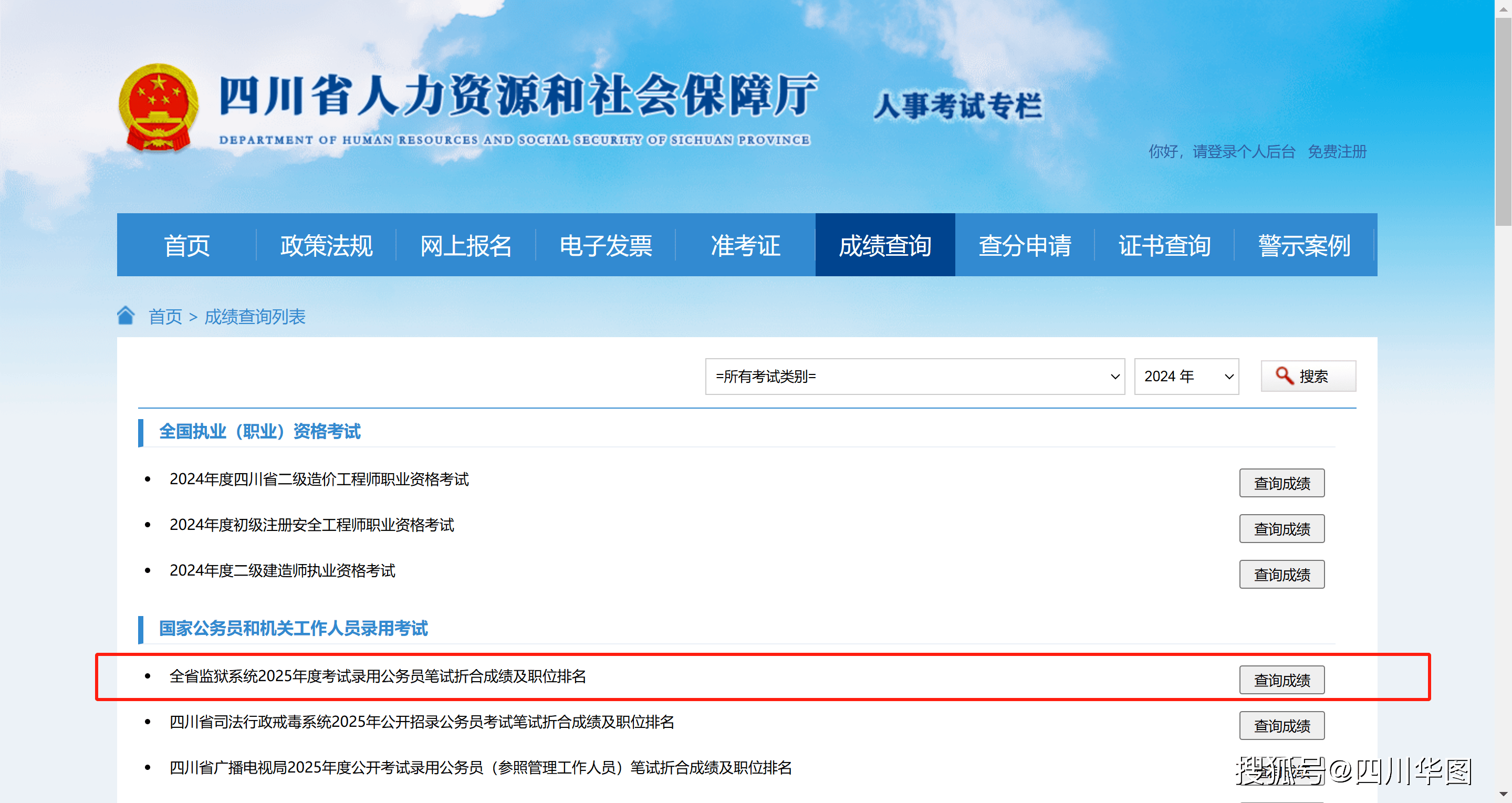Click the scrollbar down arrow
Screen dimensions: 1512x803
[x=1503, y=794]
